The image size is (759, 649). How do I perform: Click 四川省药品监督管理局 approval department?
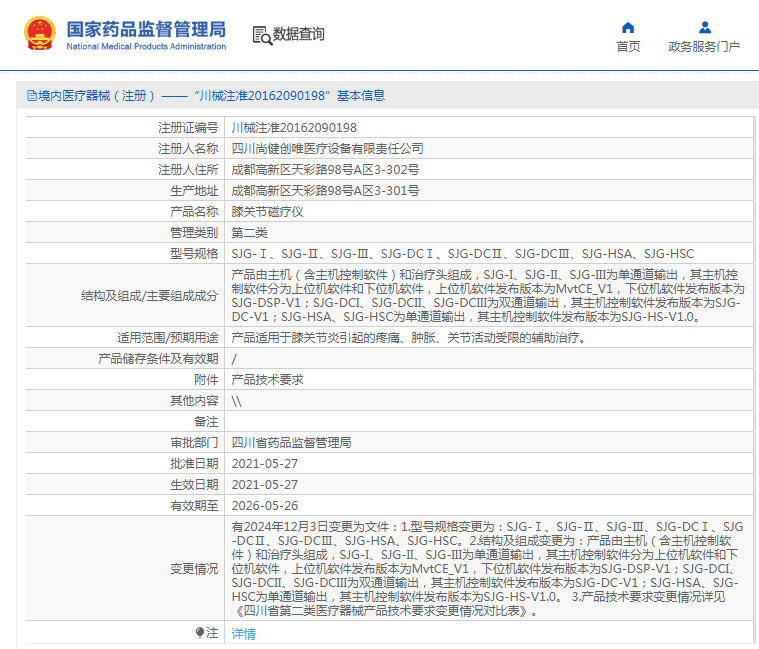pos(291,443)
